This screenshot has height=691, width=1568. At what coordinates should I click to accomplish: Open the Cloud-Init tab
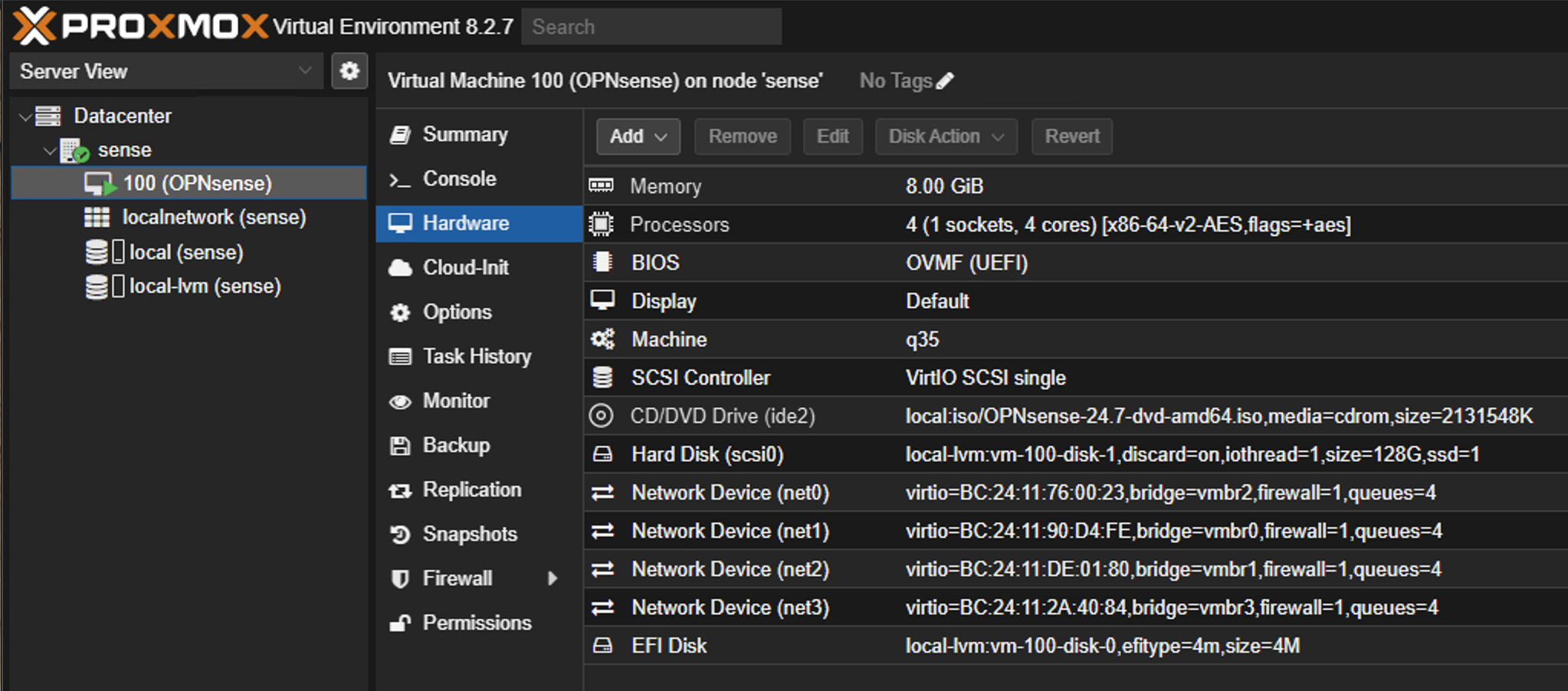coord(479,267)
